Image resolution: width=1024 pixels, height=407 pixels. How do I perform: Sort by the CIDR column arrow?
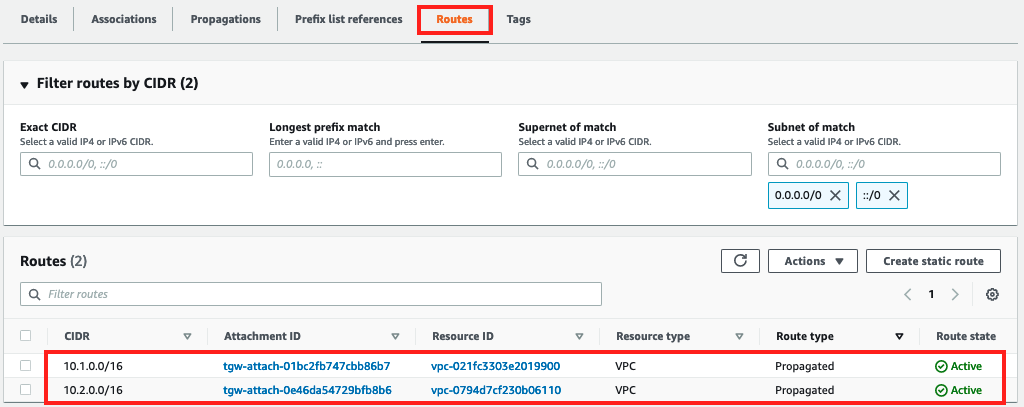coord(187,337)
